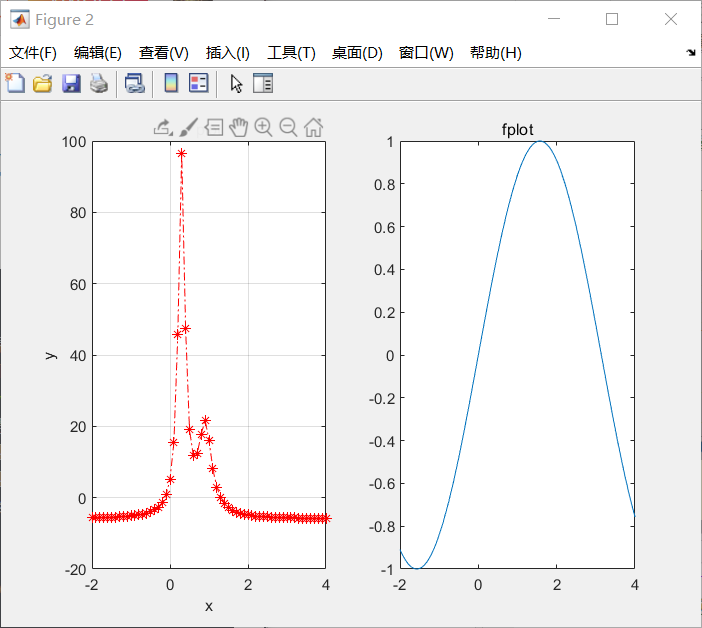
Task: Click the dock figure arrow icon
Action: pyautogui.click(x=691, y=53)
